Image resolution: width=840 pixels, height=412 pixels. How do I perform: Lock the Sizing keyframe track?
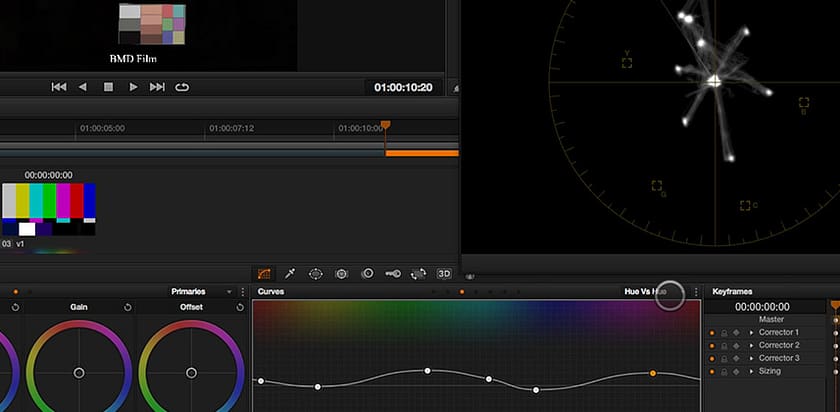click(x=724, y=371)
